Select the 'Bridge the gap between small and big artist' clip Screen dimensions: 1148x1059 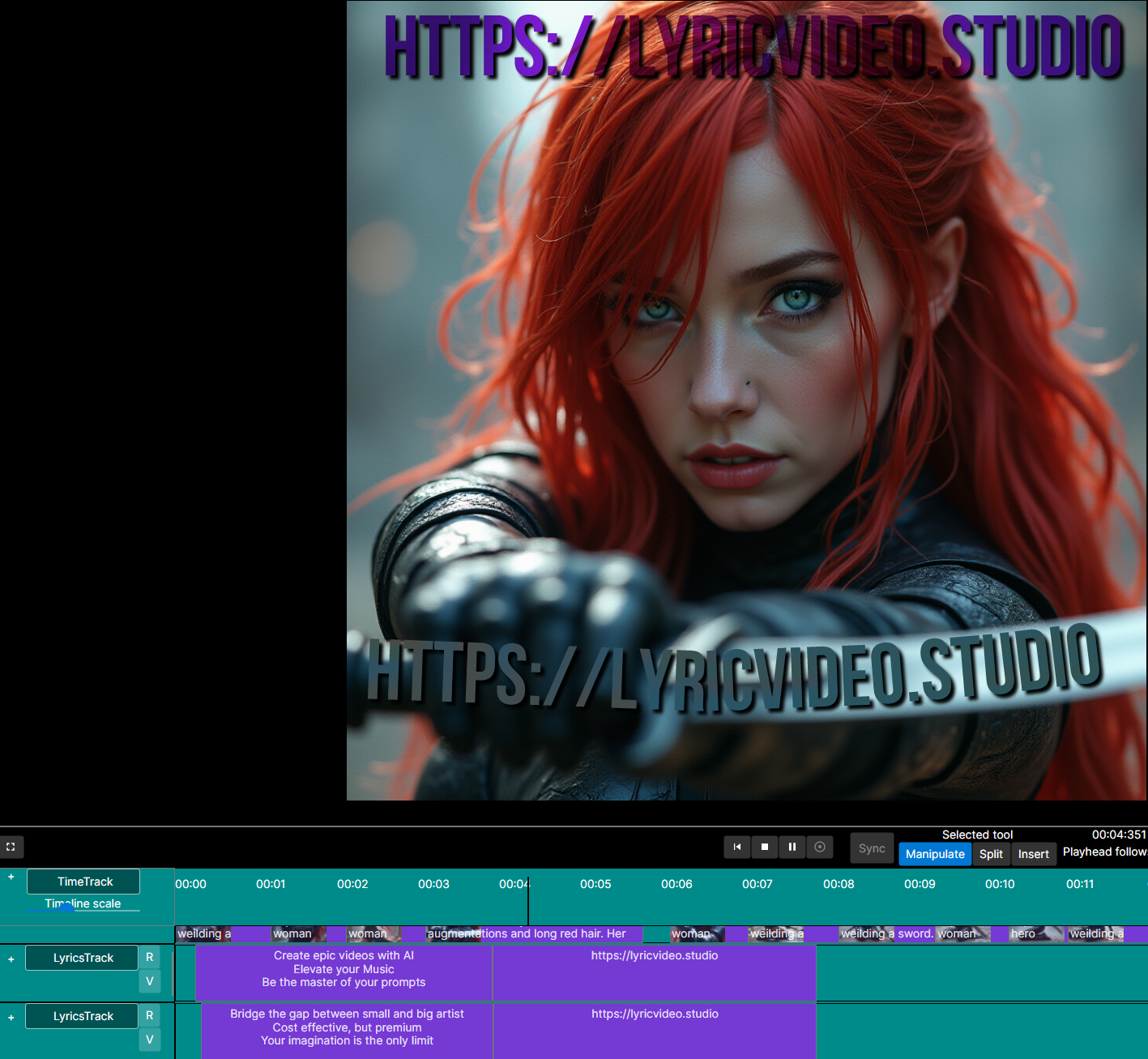(x=347, y=1031)
